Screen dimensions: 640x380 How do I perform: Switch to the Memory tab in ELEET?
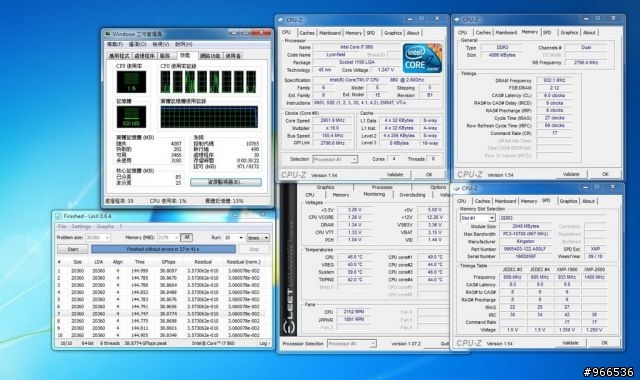point(340,195)
